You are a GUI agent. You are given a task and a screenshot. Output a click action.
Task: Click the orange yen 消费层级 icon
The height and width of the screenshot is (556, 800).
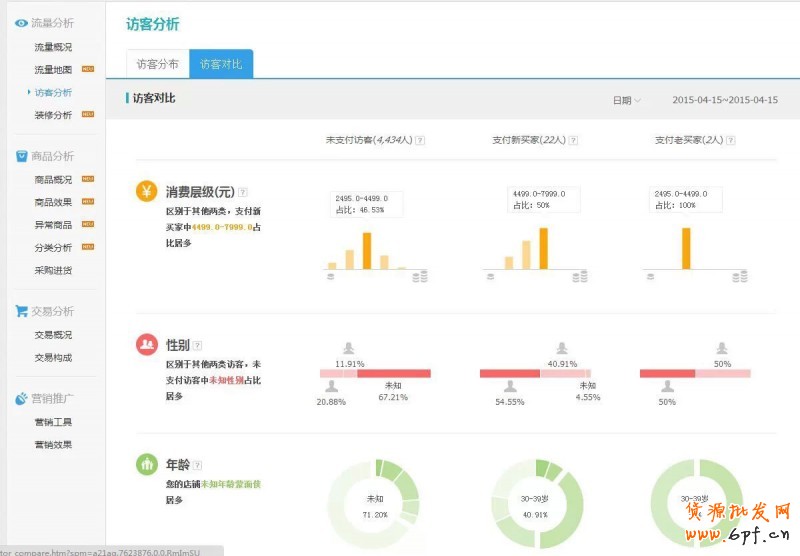(147, 191)
